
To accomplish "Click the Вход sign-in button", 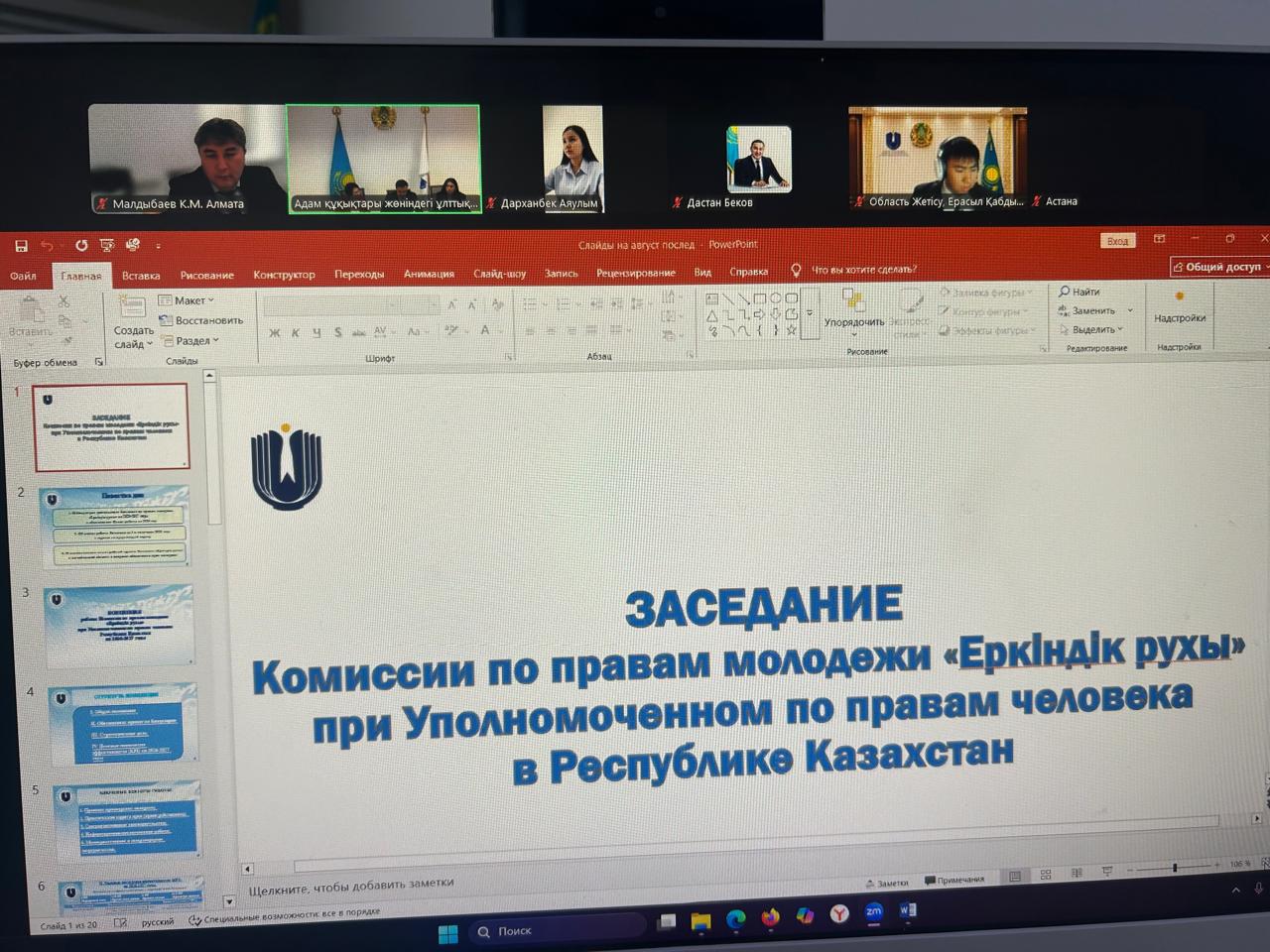I will [x=1117, y=241].
